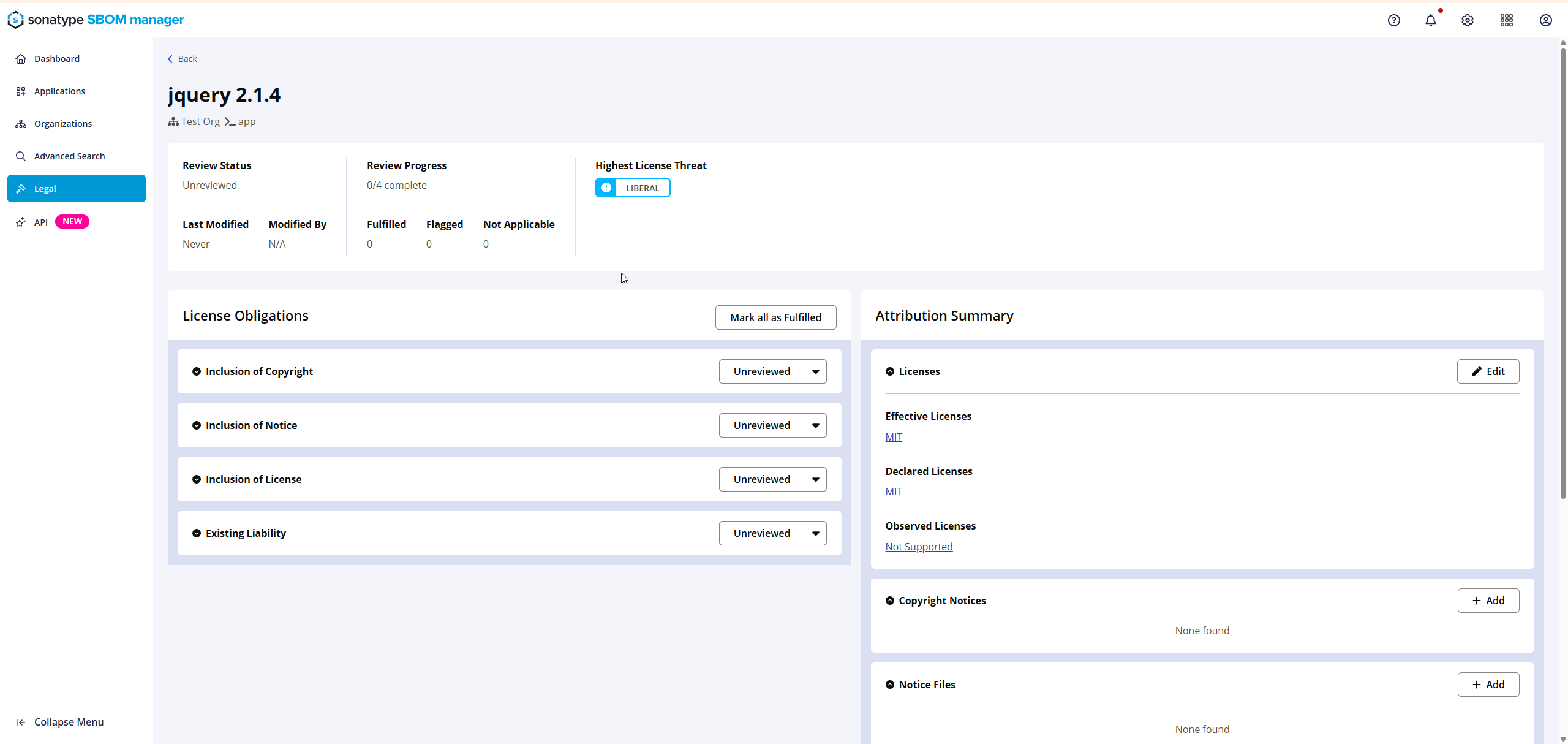The width and height of the screenshot is (1568, 744).
Task: Open Inclusion of Copyright status dropdown arrow
Action: tap(816, 371)
